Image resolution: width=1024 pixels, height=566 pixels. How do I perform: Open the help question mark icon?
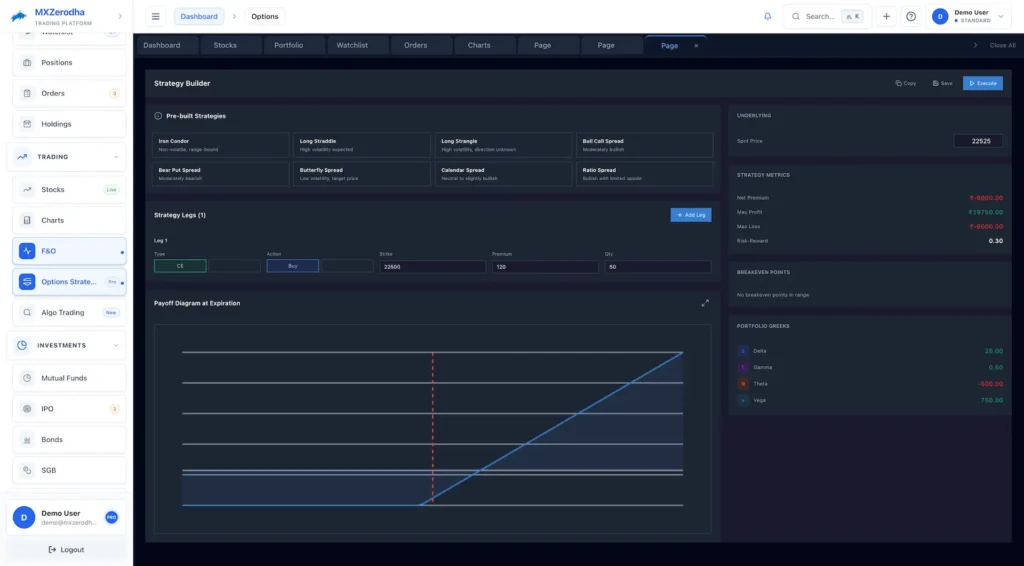(910, 16)
